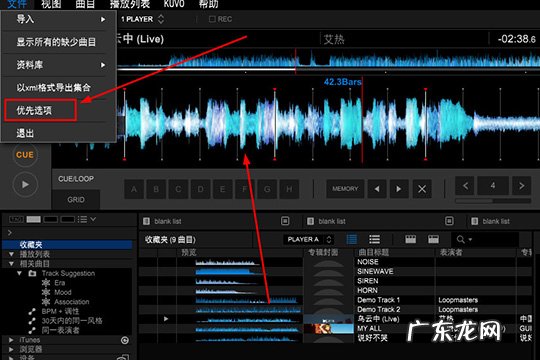
Task: Select 收藏夹 in the tree
Action: (x=67, y=245)
